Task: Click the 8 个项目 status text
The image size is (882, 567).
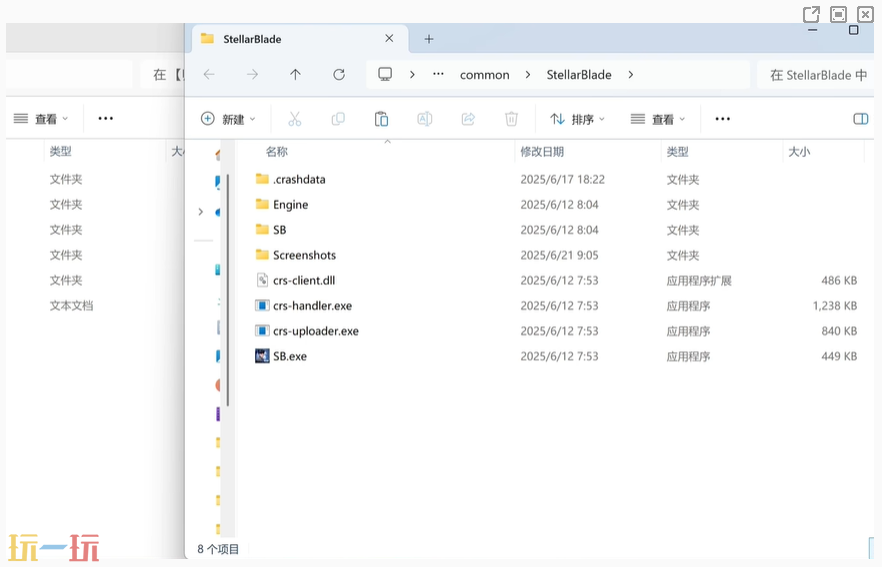Action: [218, 549]
